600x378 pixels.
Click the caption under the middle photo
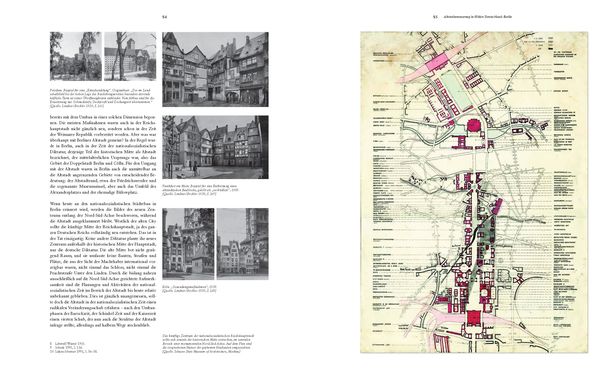(x=201, y=189)
